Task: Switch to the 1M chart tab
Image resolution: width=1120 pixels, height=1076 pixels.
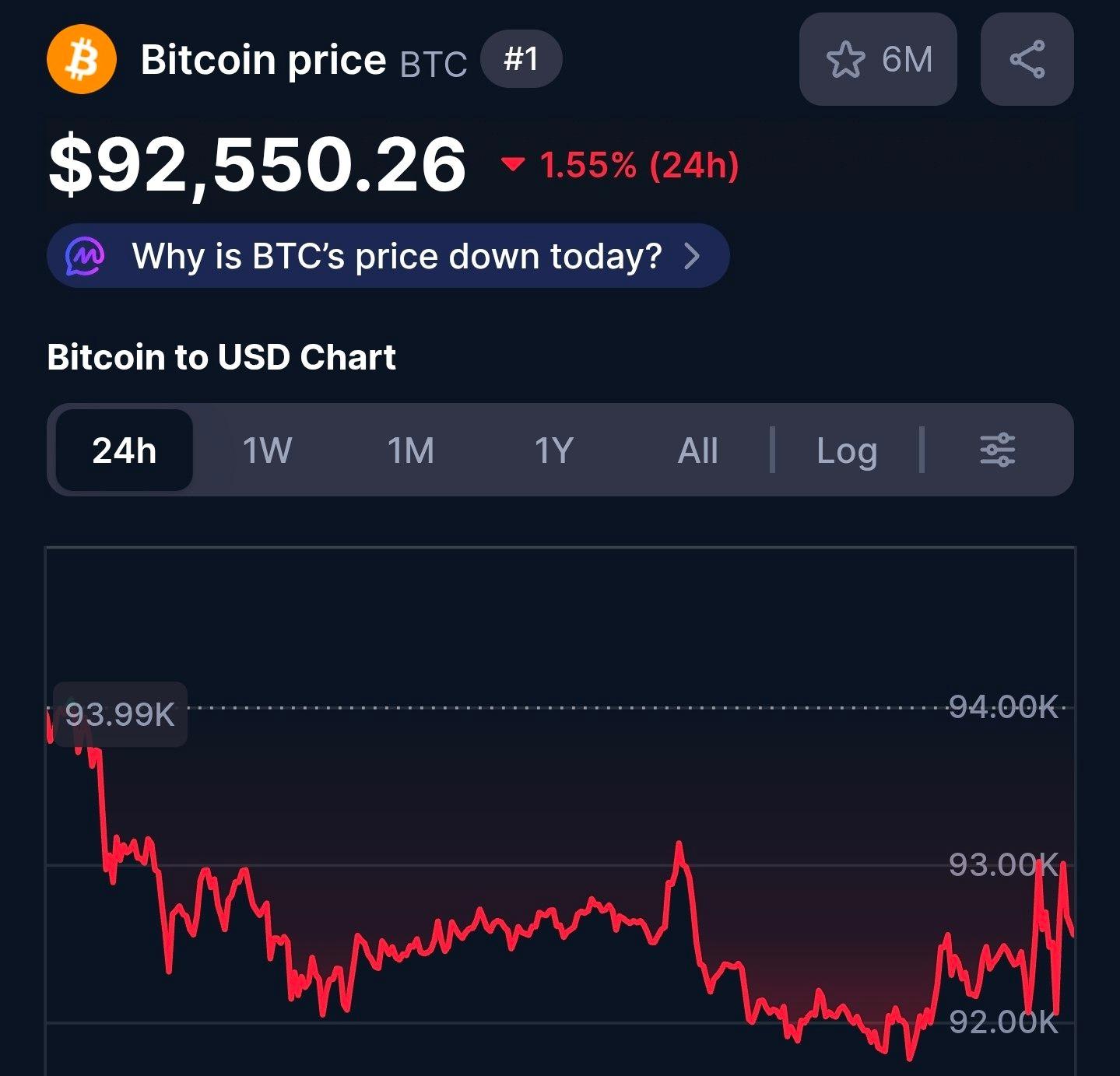Action: (x=411, y=450)
